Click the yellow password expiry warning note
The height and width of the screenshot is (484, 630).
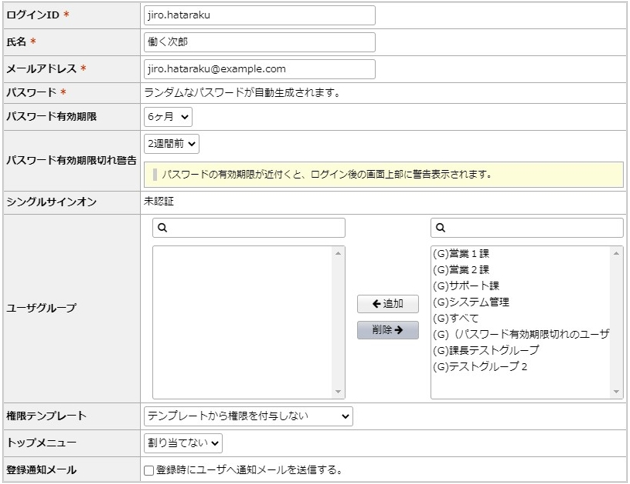[384, 175]
